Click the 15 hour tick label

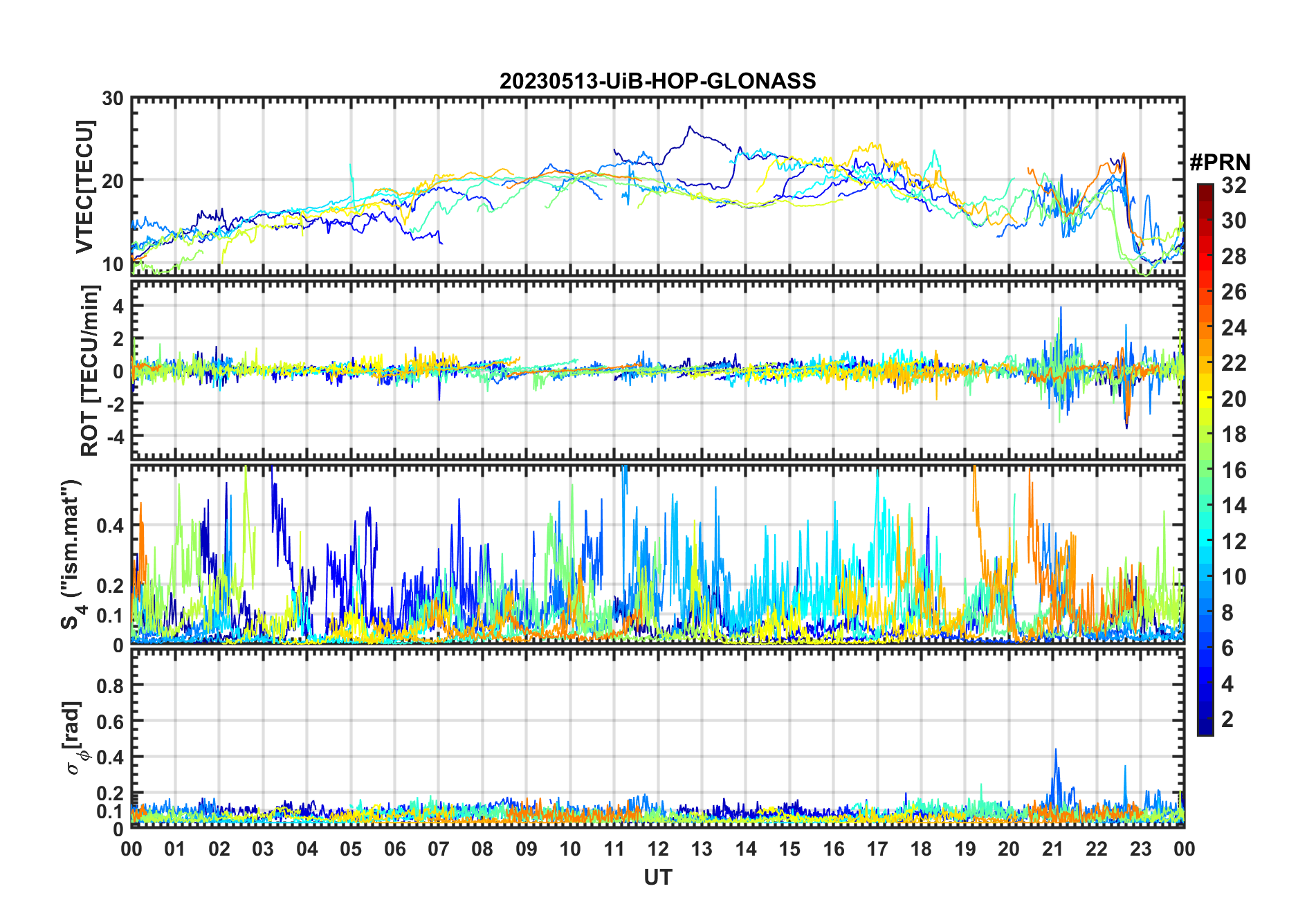(789, 848)
